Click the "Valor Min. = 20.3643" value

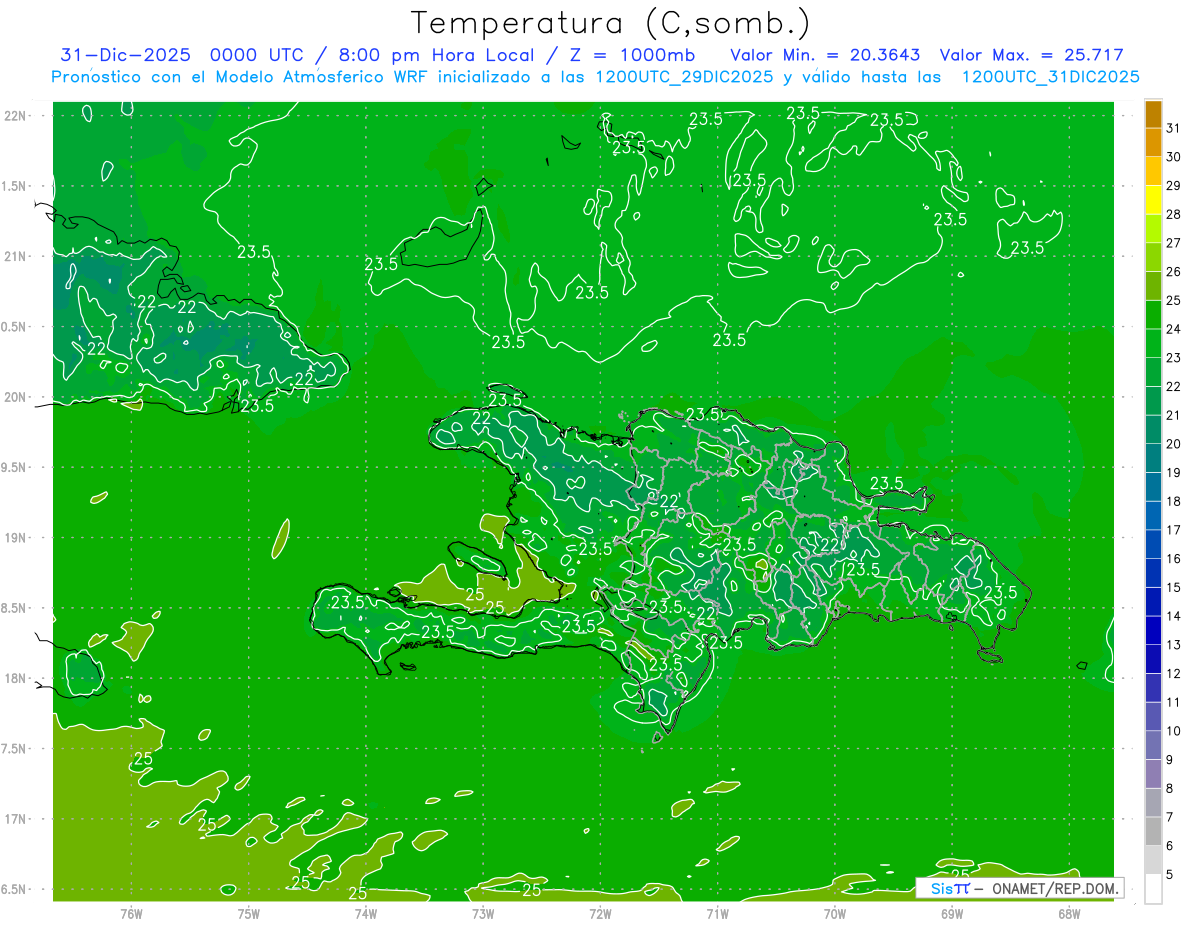coord(825,55)
